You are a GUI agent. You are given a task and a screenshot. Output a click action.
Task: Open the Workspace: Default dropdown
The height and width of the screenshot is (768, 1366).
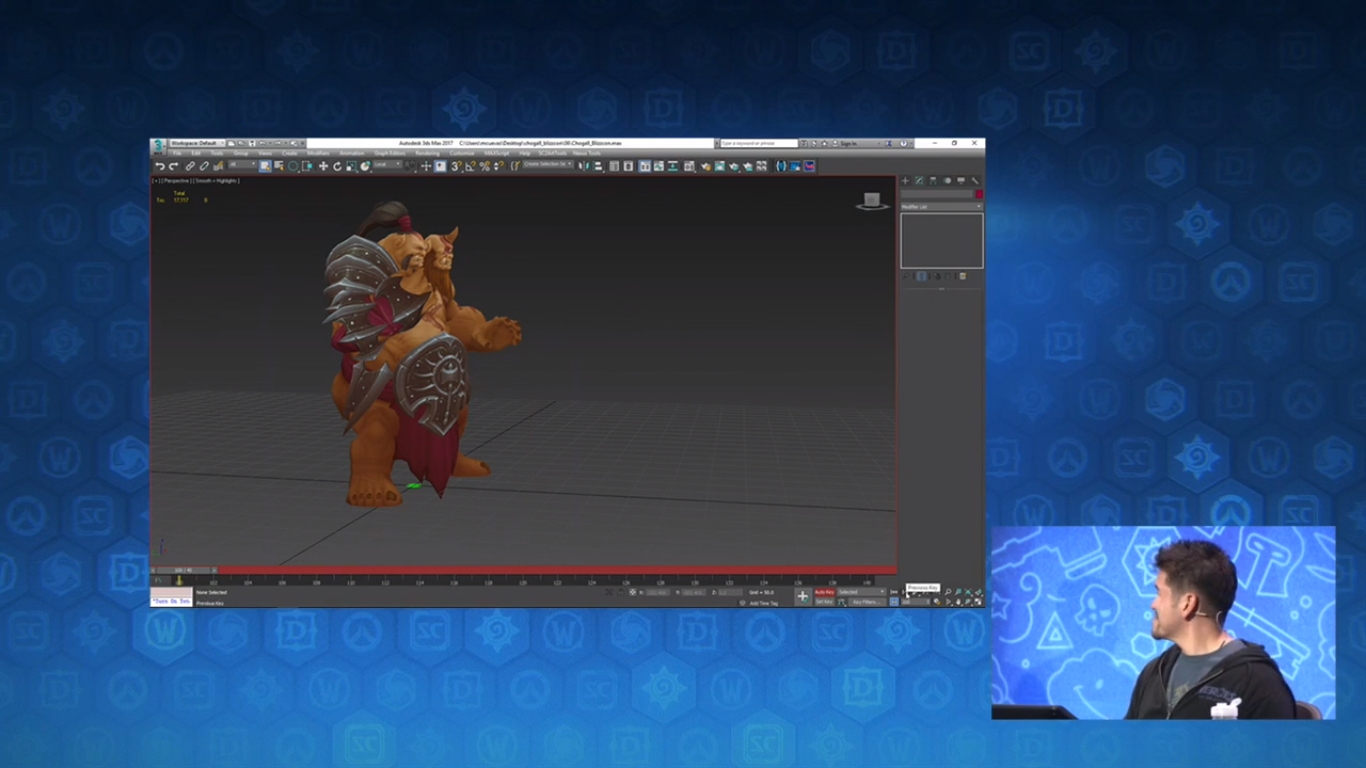tap(197, 143)
